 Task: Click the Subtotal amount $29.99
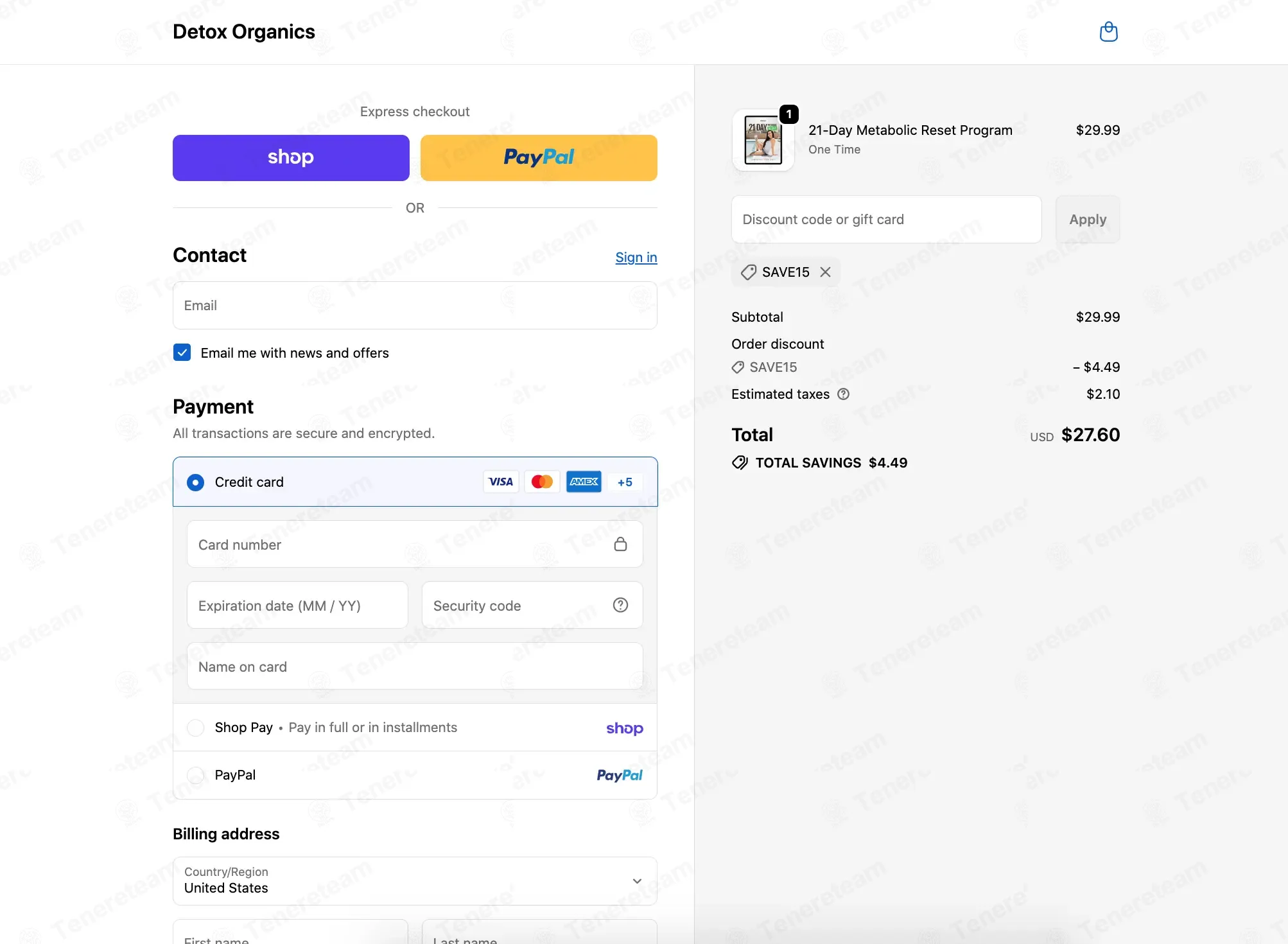[x=1098, y=317]
